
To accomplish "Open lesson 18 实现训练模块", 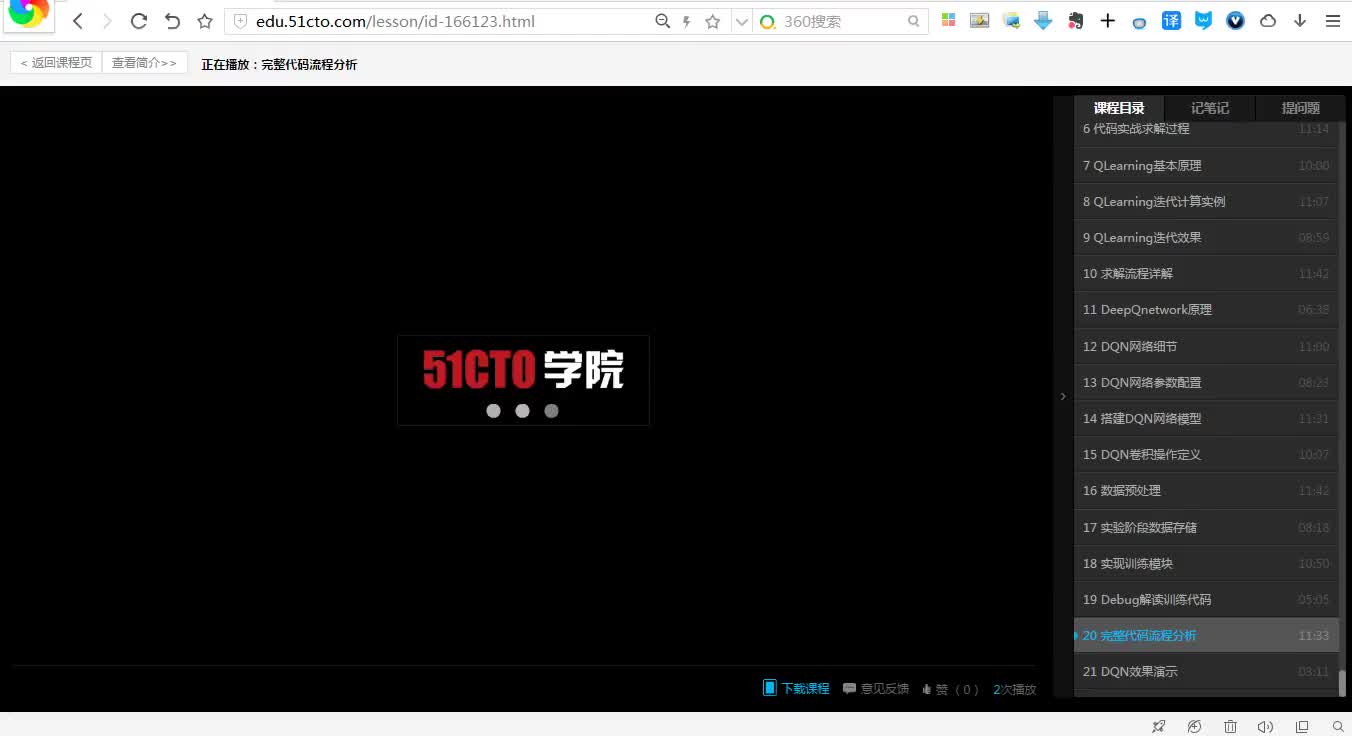I will 1206,563.
